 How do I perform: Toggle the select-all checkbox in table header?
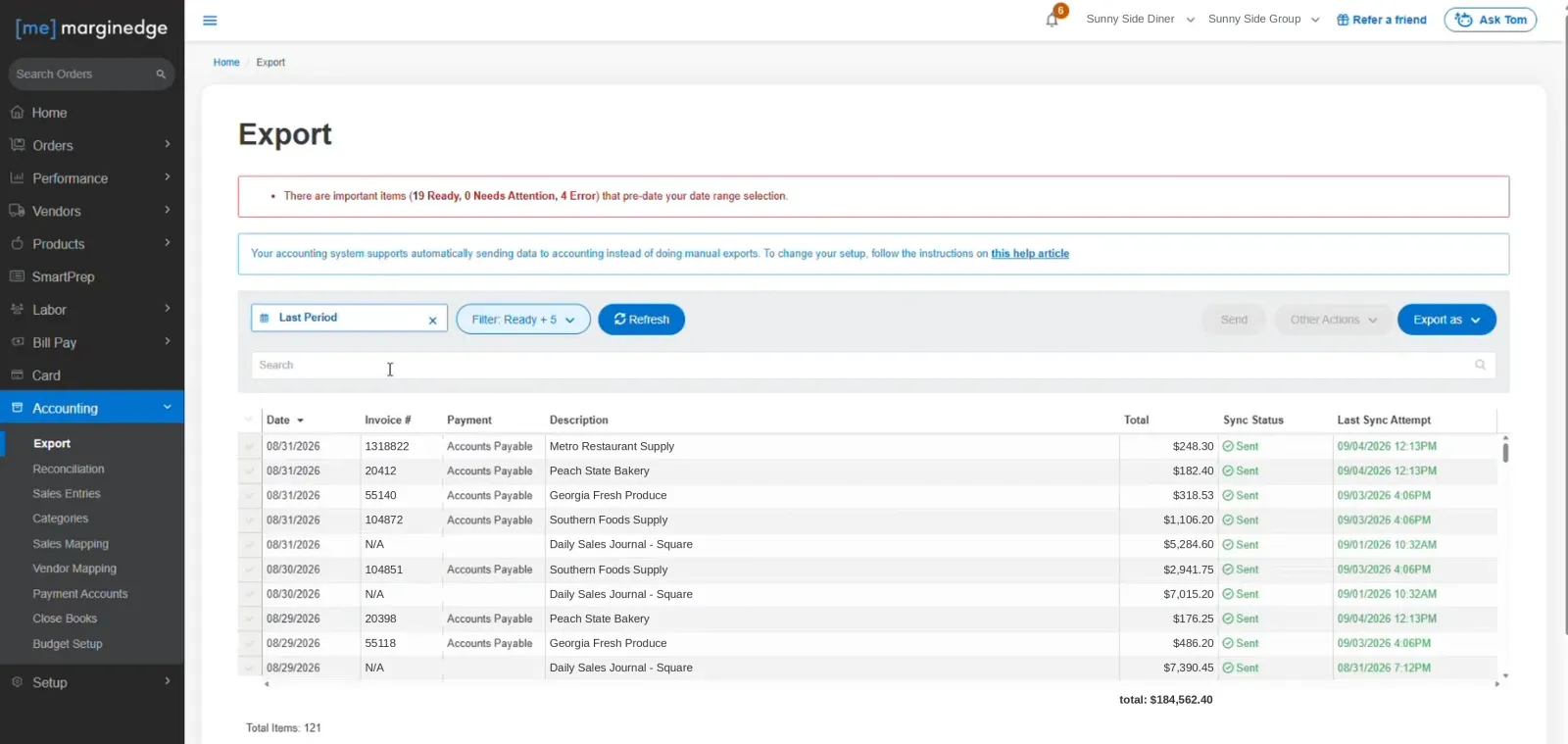click(x=249, y=420)
